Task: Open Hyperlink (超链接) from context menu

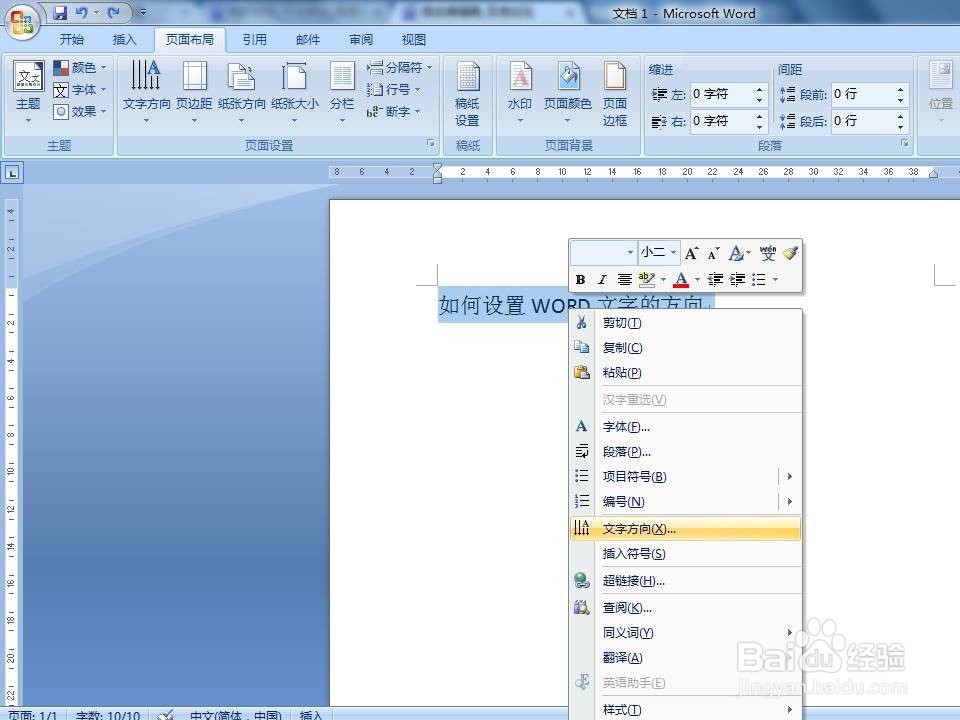Action: pos(685,581)
